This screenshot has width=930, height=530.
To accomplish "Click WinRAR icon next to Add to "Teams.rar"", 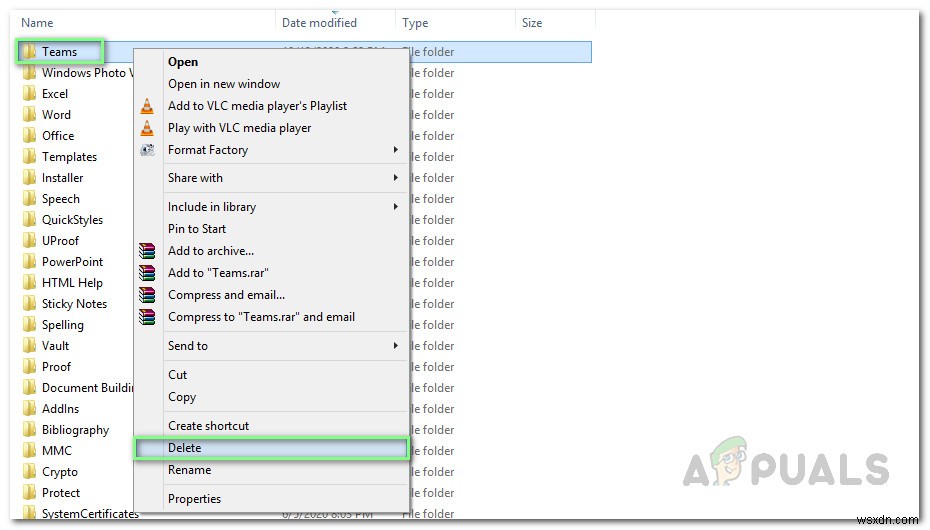I will click(147, 273).
